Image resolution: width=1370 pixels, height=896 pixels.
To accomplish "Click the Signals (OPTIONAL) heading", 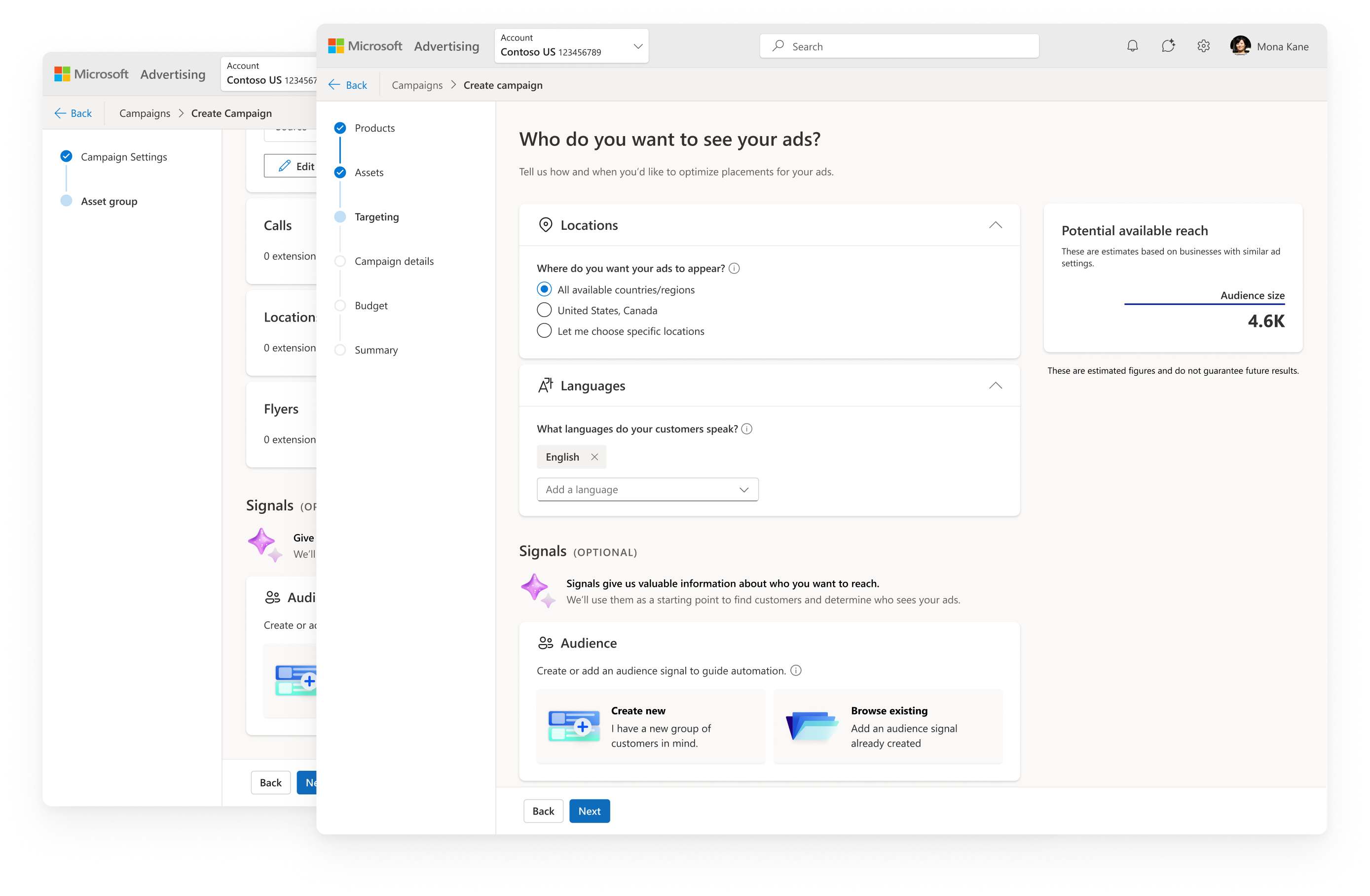I will (x=578, y=551).
